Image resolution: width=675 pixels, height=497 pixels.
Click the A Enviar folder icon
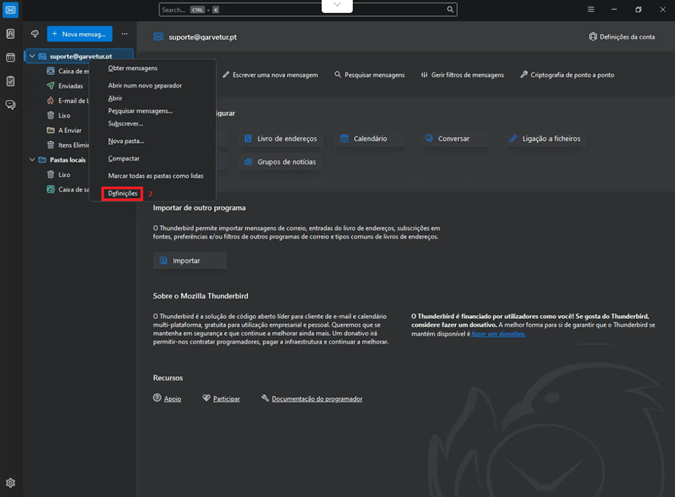[x=51, y=130]
